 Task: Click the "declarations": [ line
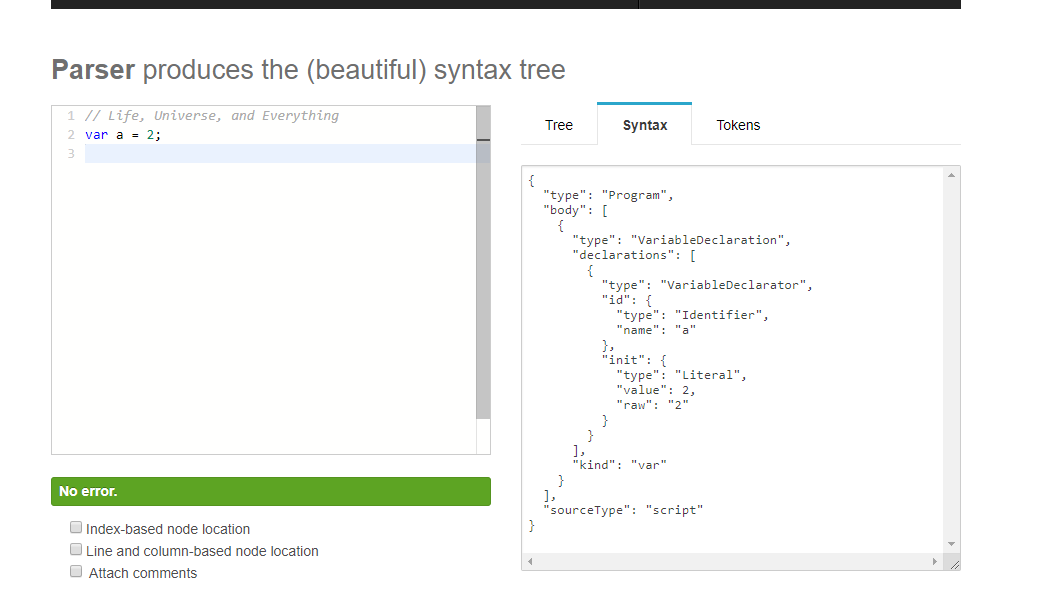(x=634, y=255)
